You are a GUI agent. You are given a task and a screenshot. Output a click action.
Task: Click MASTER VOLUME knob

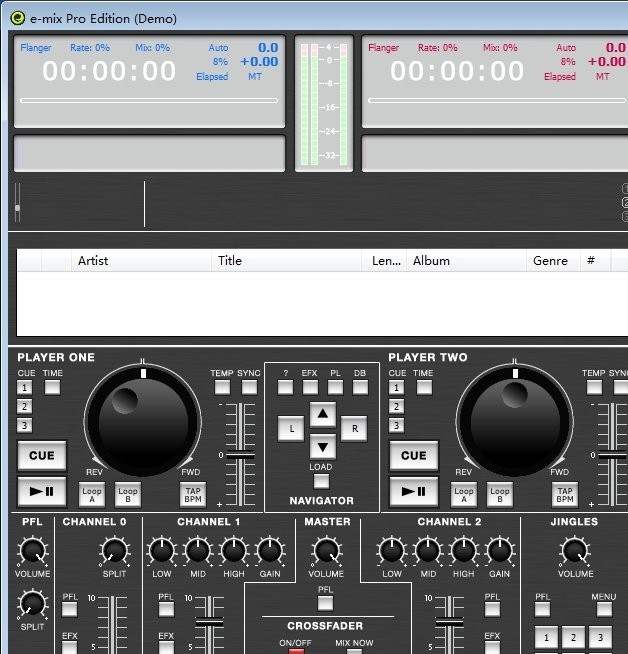327,551
